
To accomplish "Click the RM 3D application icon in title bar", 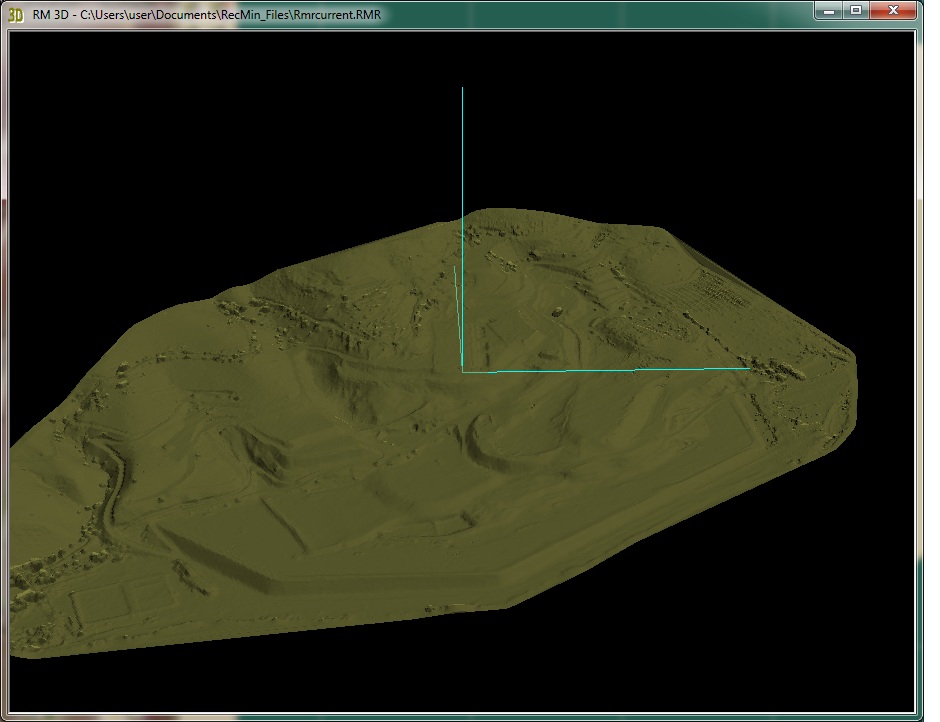I will [x=15, y=14].
